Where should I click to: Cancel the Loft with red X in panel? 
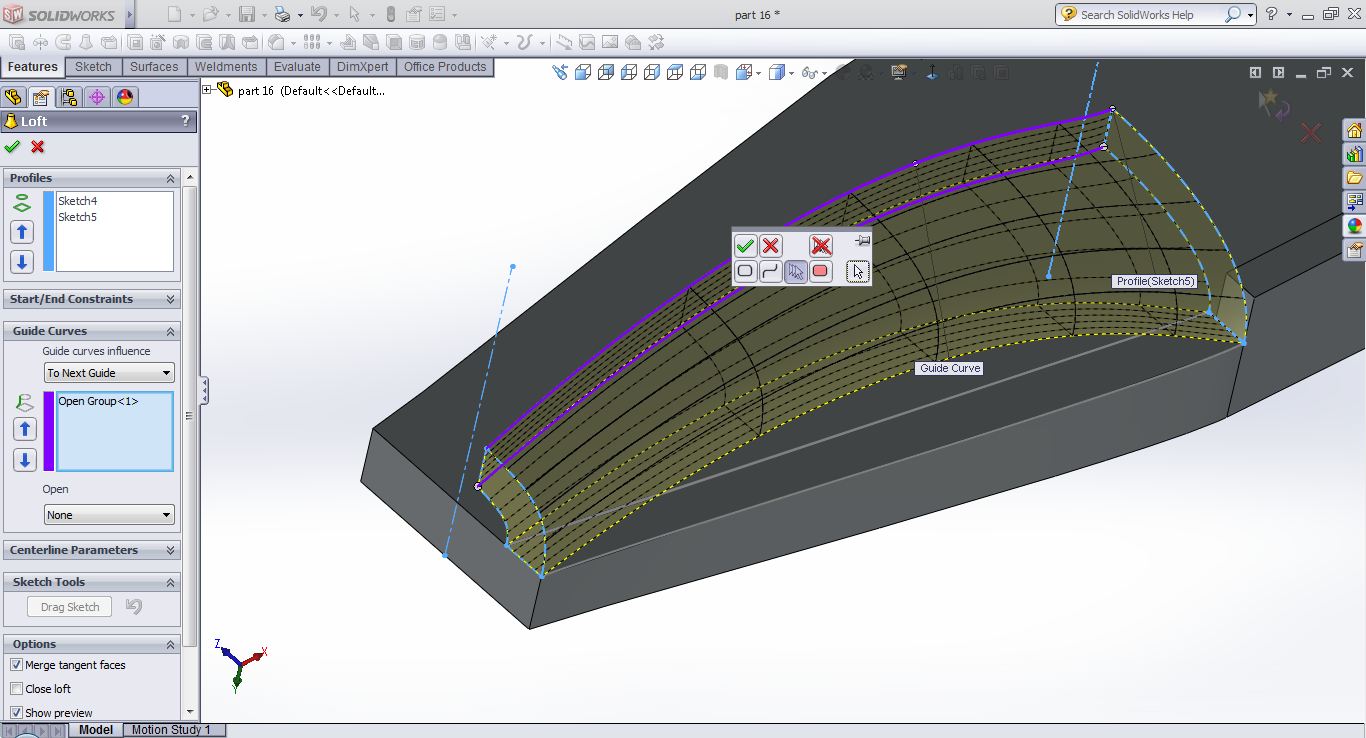click(x=38, y=147)
